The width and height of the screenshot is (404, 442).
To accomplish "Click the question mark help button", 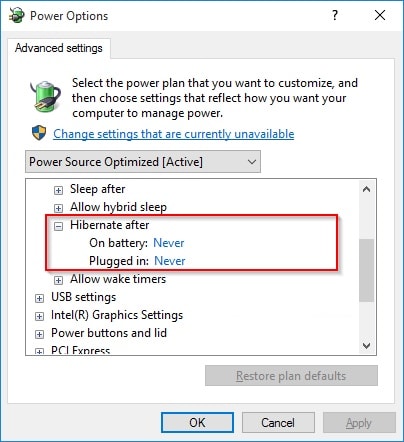I will (335, 15).
